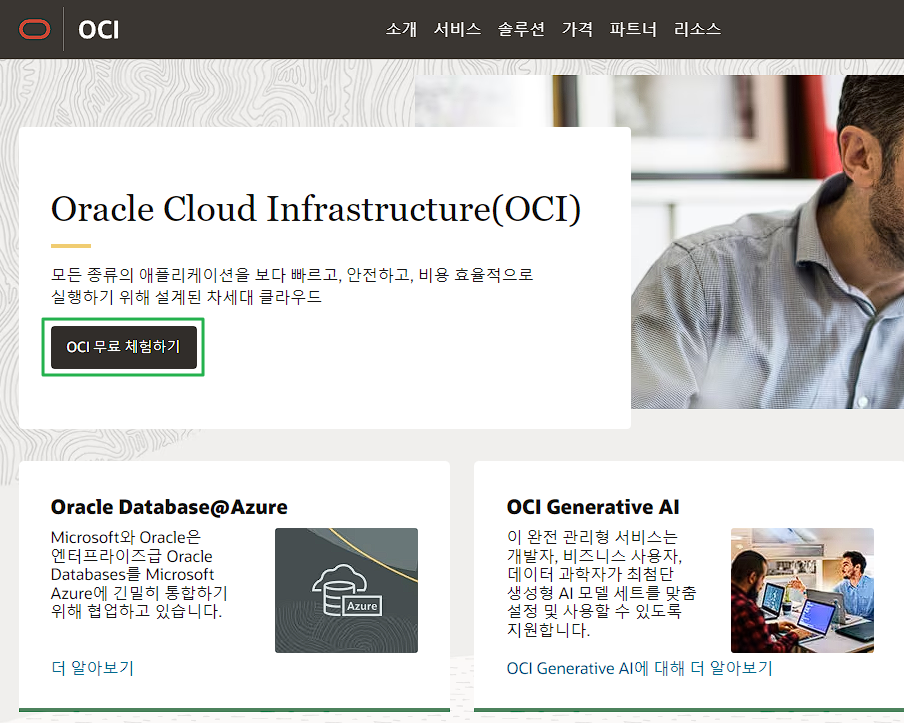The width and height of the screenshot is (904, 723).
Task: Open the 소개 menu item
Action: point(401,29)
